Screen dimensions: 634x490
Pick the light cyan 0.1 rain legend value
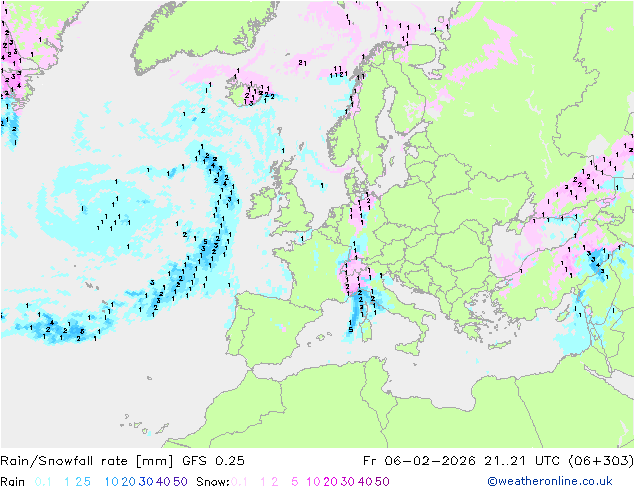pos(43,482)
